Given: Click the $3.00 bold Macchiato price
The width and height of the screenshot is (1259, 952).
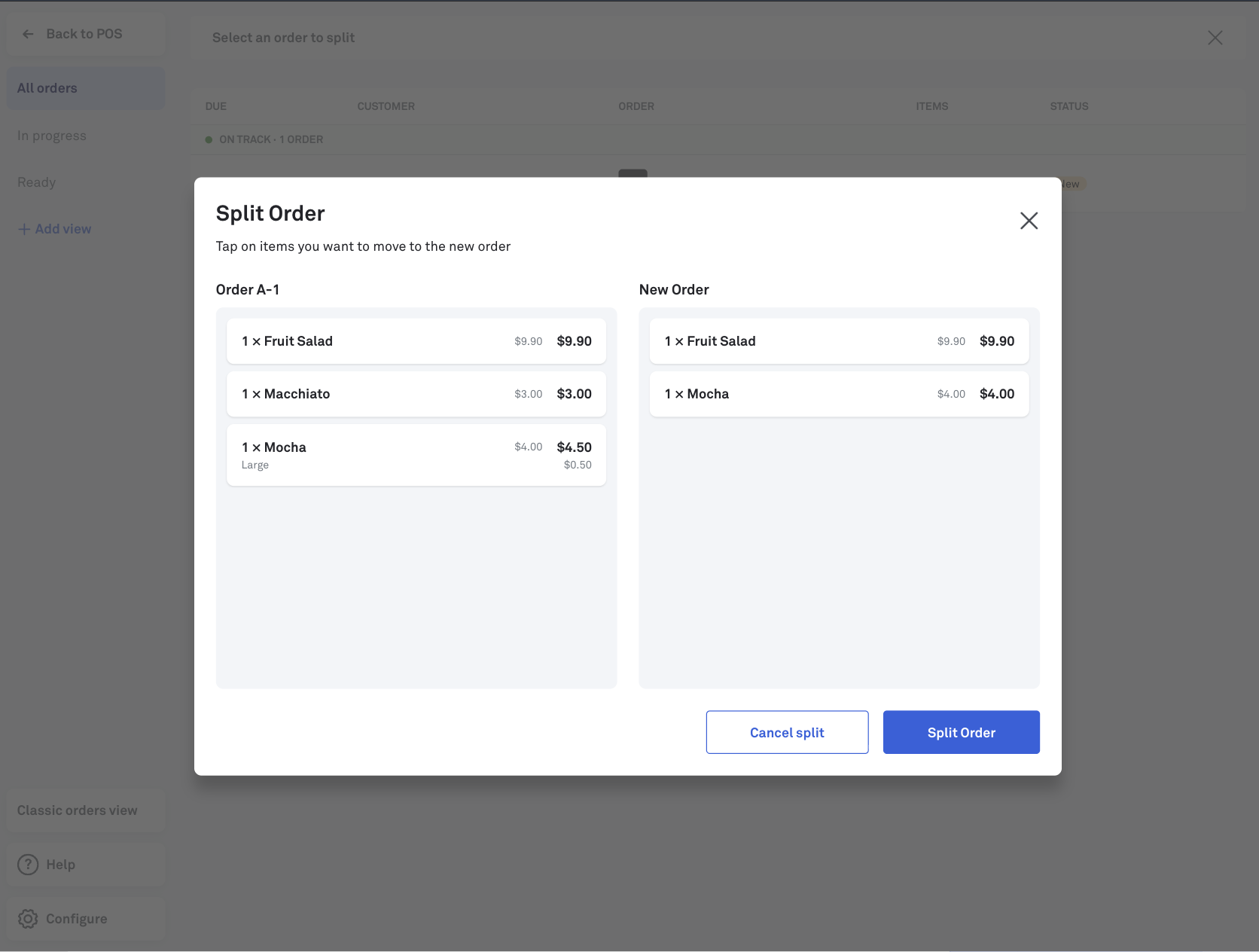Looking at the screenshot, I should 575,394.
